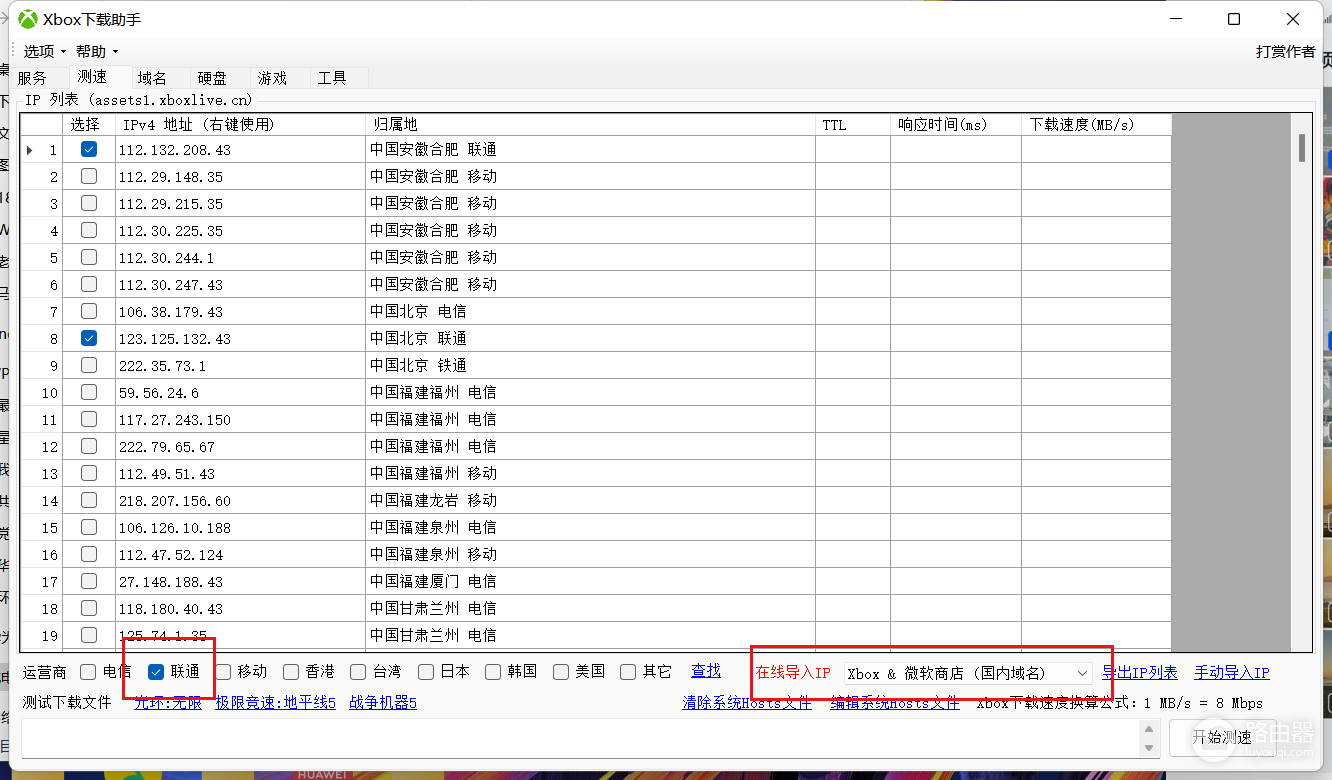Click the log box scroll up arrow

click(x=1148, y=729)
